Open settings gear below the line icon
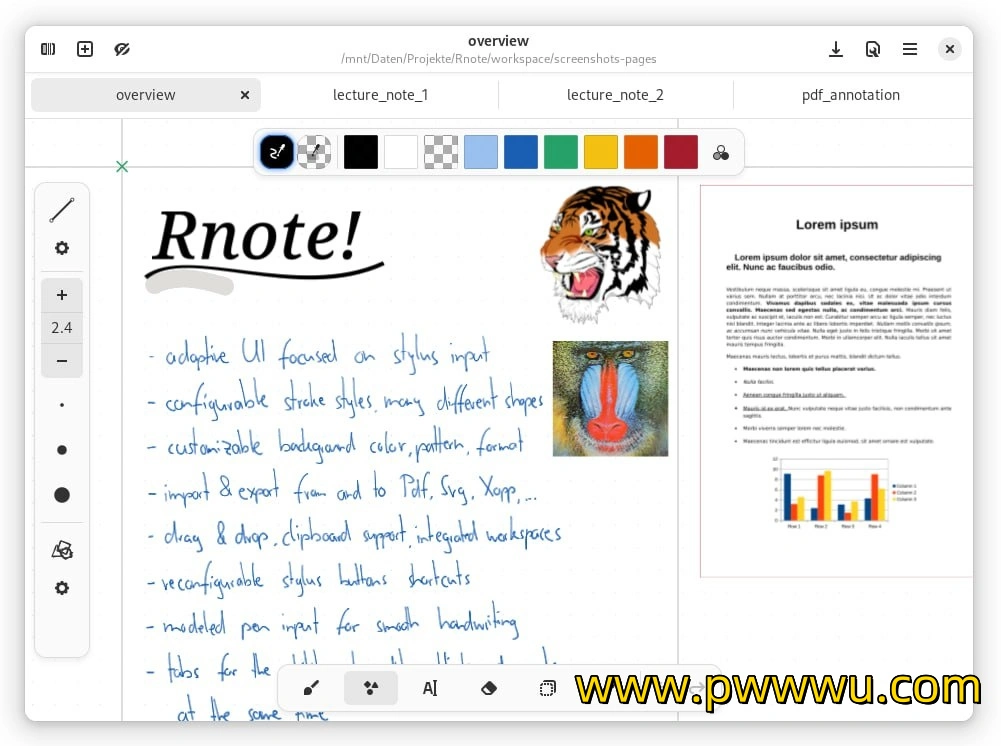The height and width of the screenshot is (746, 1001). (x=62, y=248)
